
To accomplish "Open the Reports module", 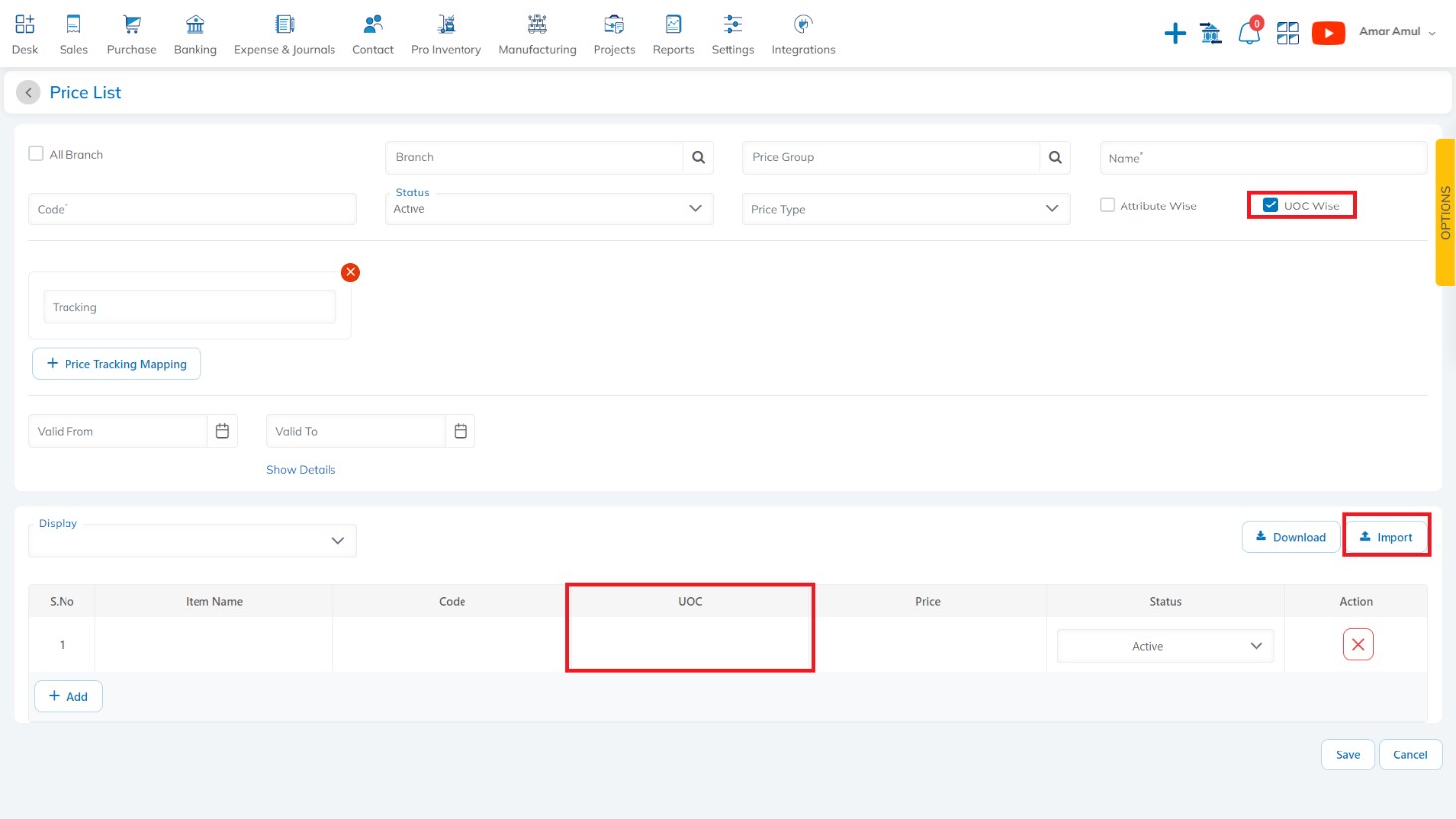I will (673, 35).
